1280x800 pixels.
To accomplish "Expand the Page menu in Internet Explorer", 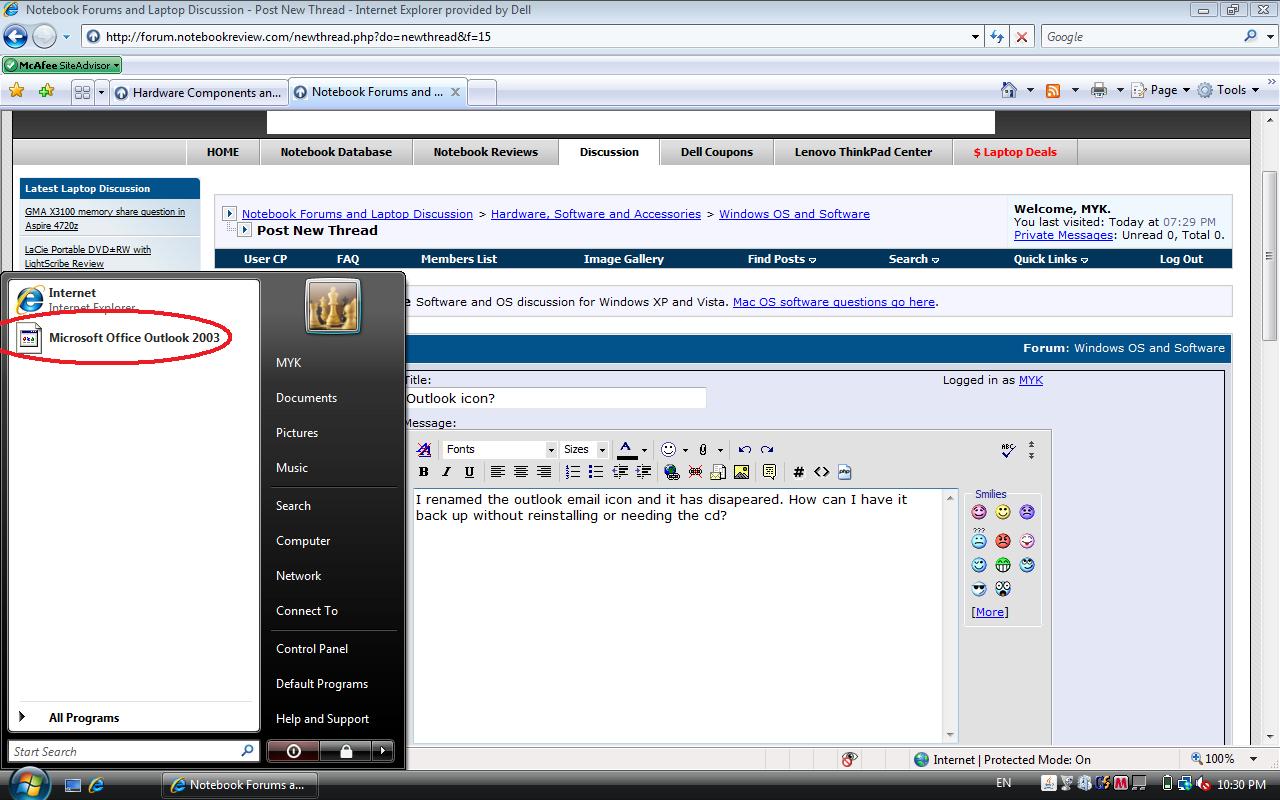I will pos(1161,90).
